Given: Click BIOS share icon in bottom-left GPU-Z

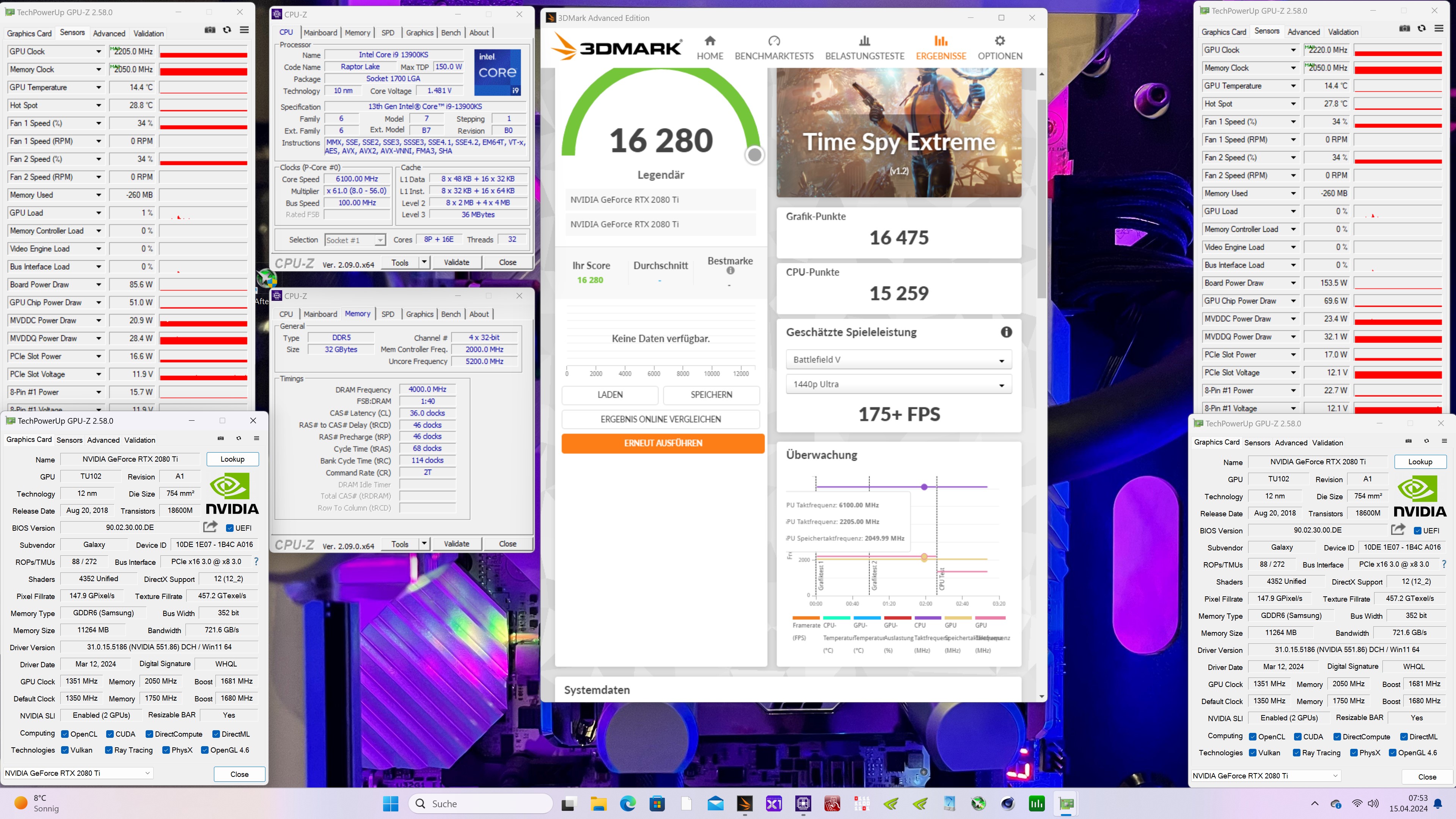Looking at the screenshot, I should click(210, 527).
